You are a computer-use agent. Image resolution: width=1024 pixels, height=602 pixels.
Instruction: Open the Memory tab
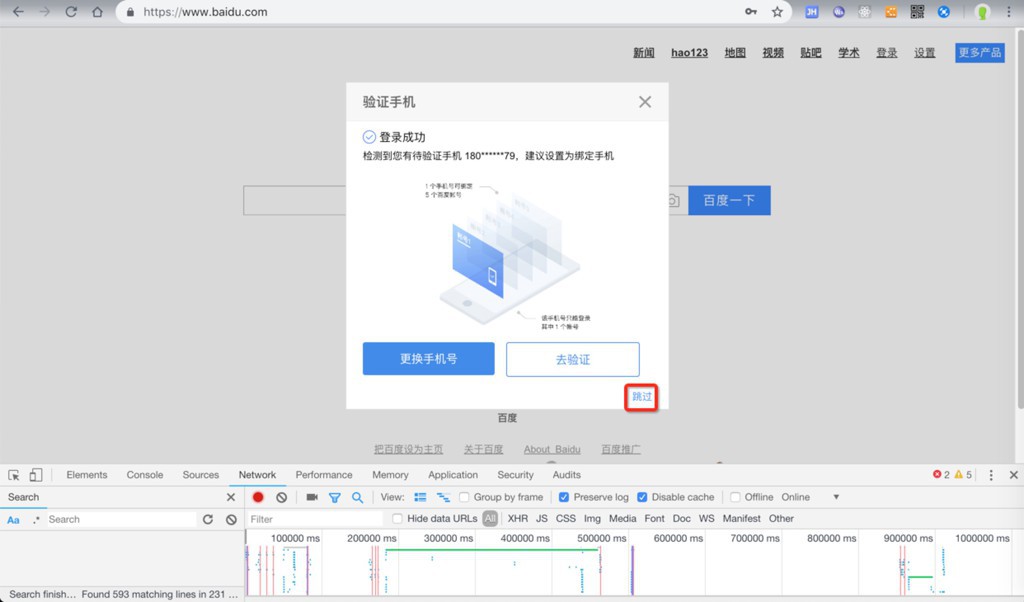[391, 475]
